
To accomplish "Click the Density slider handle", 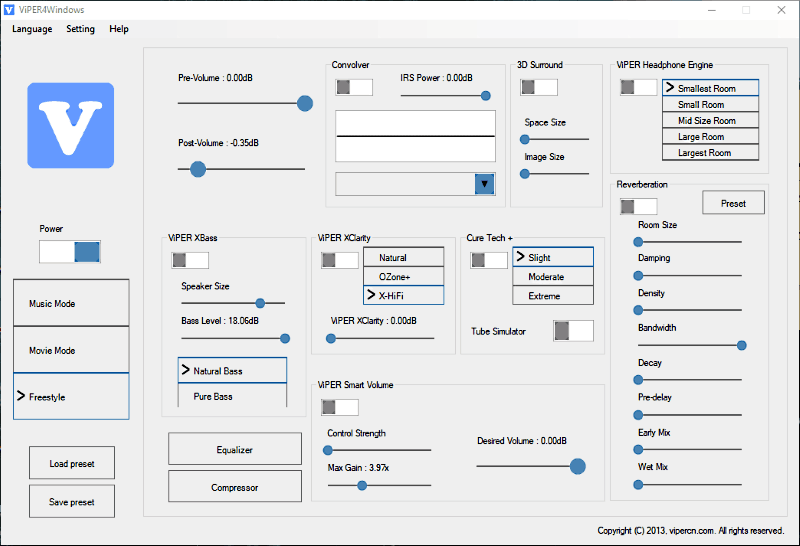I will (x=638, y=310).
